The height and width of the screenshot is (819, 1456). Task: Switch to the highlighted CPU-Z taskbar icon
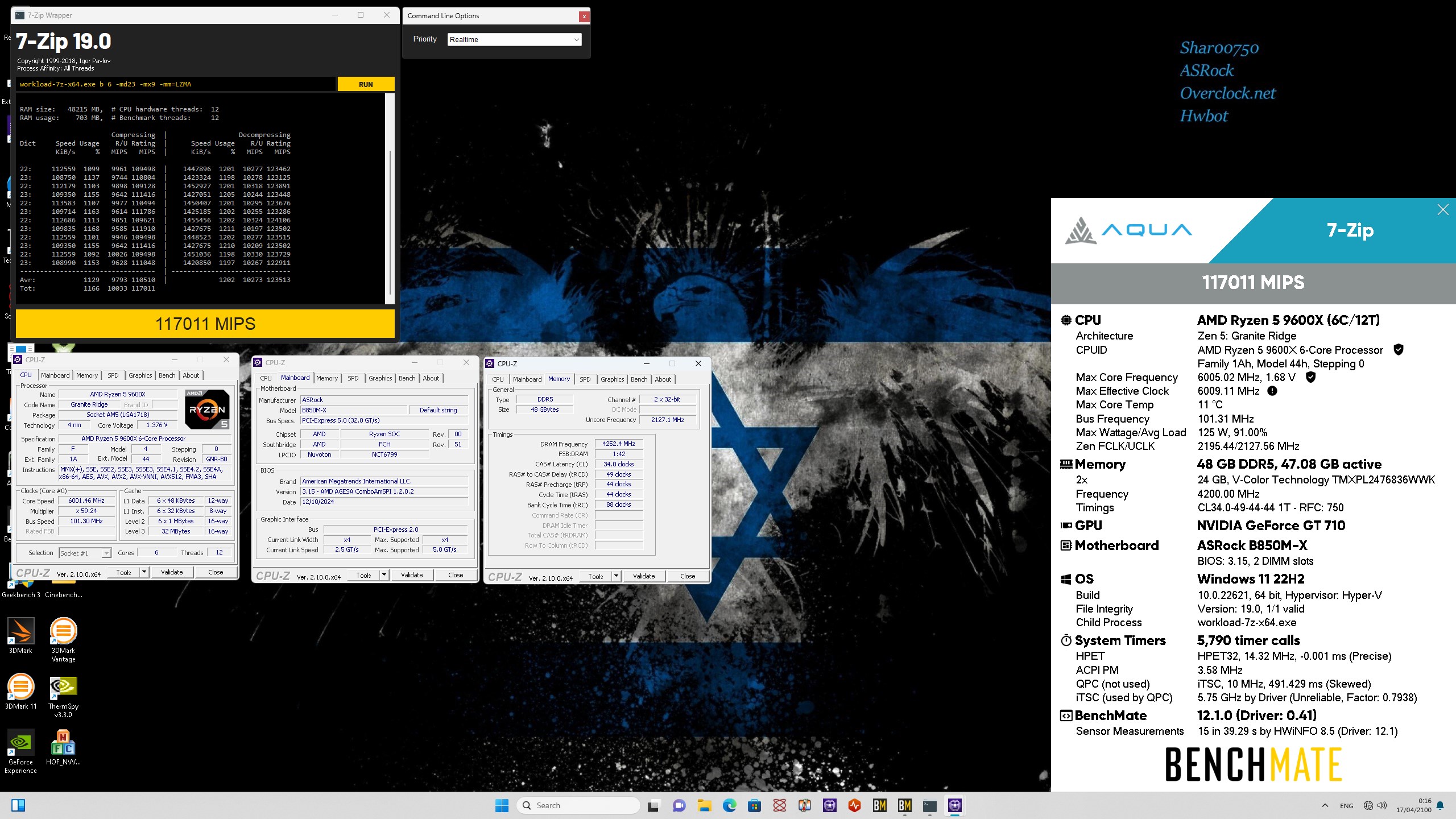(x=955, y=805)
